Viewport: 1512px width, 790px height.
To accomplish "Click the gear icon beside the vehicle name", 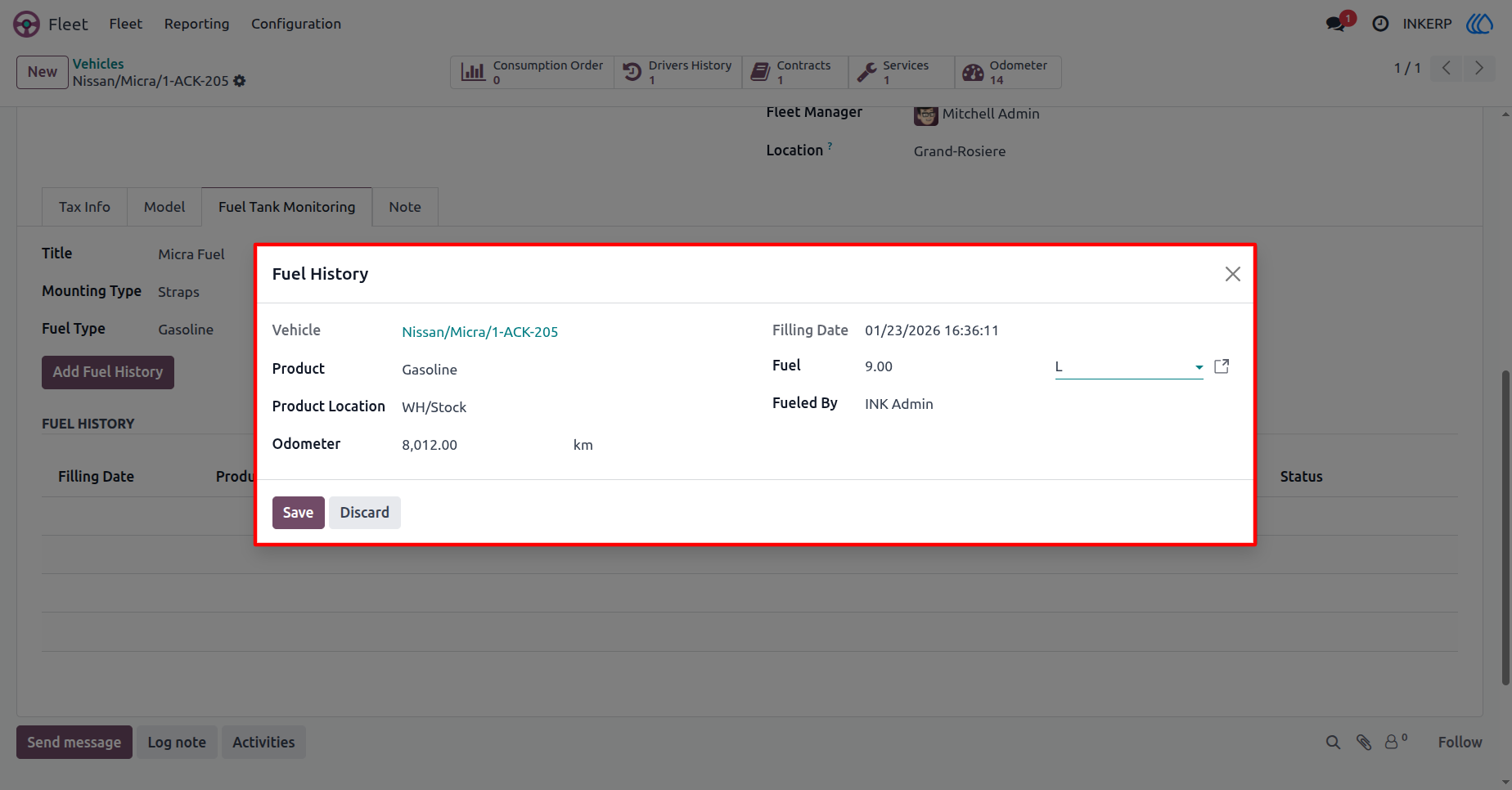I will click(x=240, y=81).
